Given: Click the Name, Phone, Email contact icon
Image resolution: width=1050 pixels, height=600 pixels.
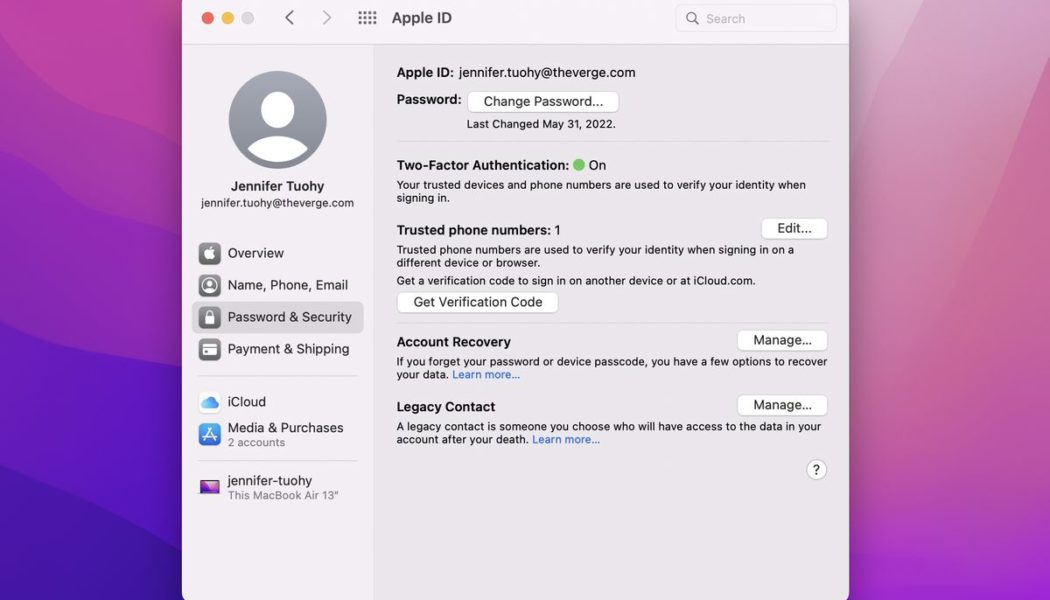Looking at the screenshot, I should point(209,284).
